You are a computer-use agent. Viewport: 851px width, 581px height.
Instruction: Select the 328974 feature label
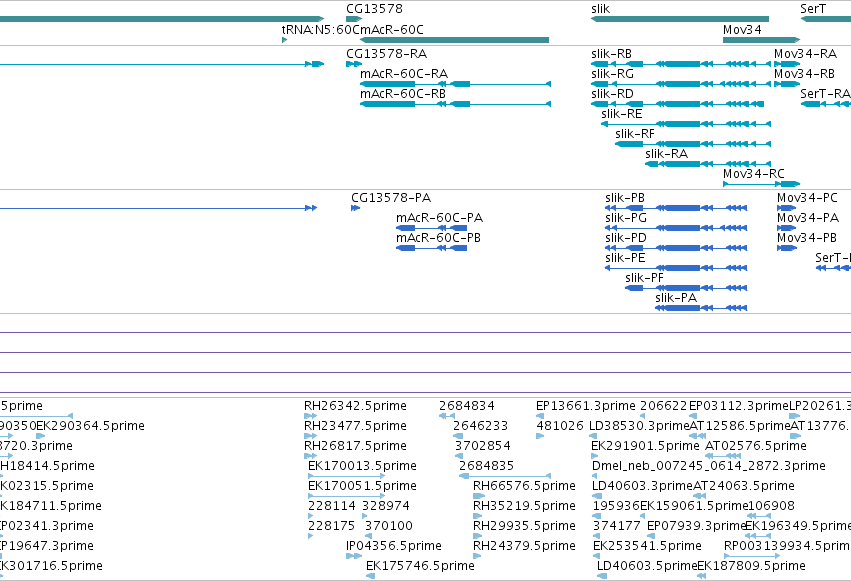(x=386, y=506)
